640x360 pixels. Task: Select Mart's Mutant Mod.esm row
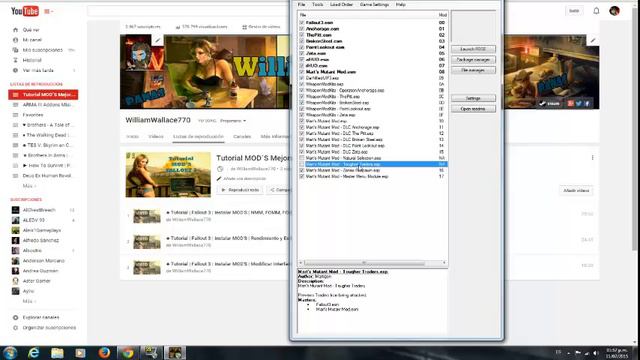(x=373, y=72)
